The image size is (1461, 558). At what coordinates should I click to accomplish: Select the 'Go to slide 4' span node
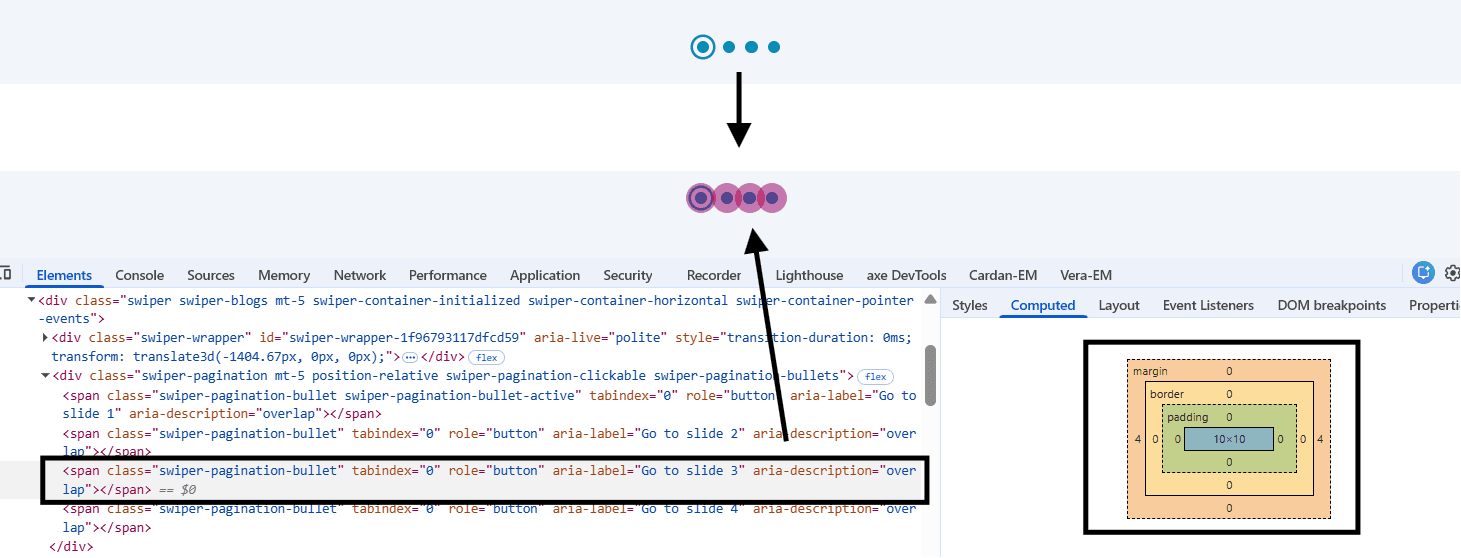489,518
